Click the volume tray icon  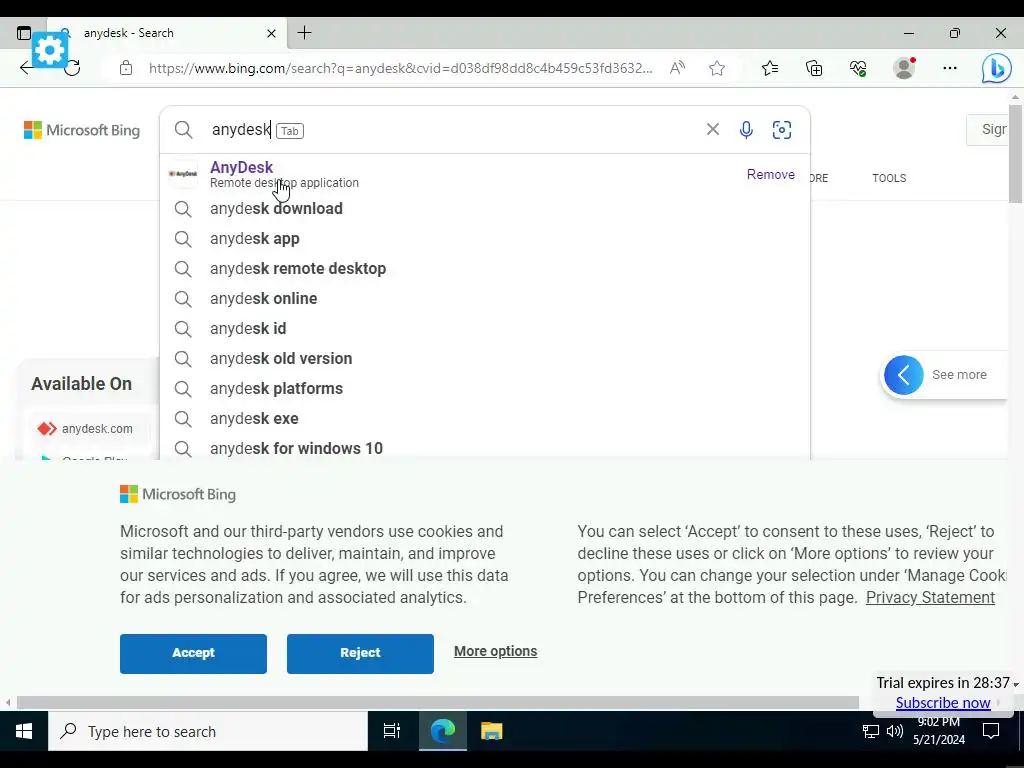click(895, 731)
